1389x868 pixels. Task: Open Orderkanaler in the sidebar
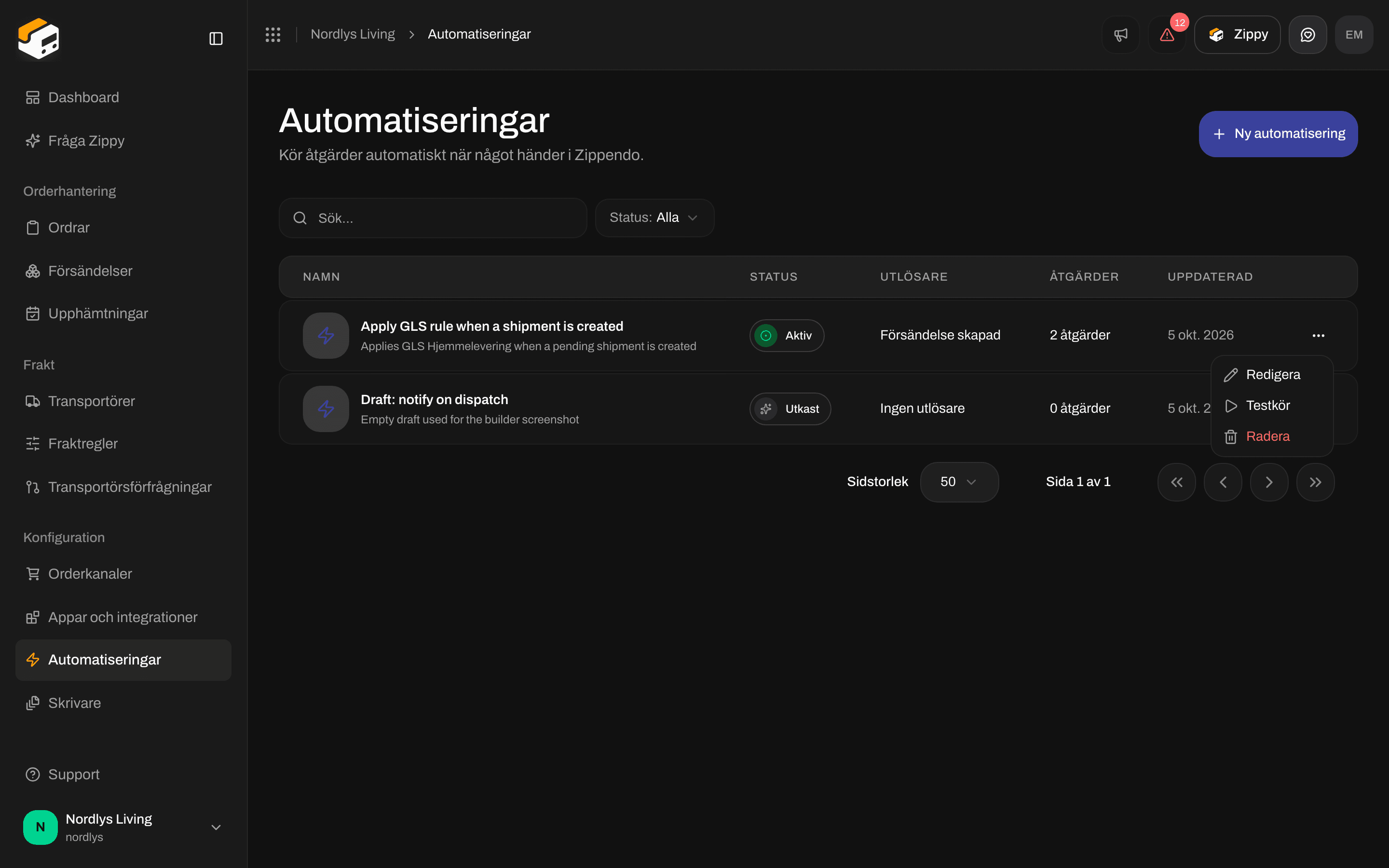(123, 574)
